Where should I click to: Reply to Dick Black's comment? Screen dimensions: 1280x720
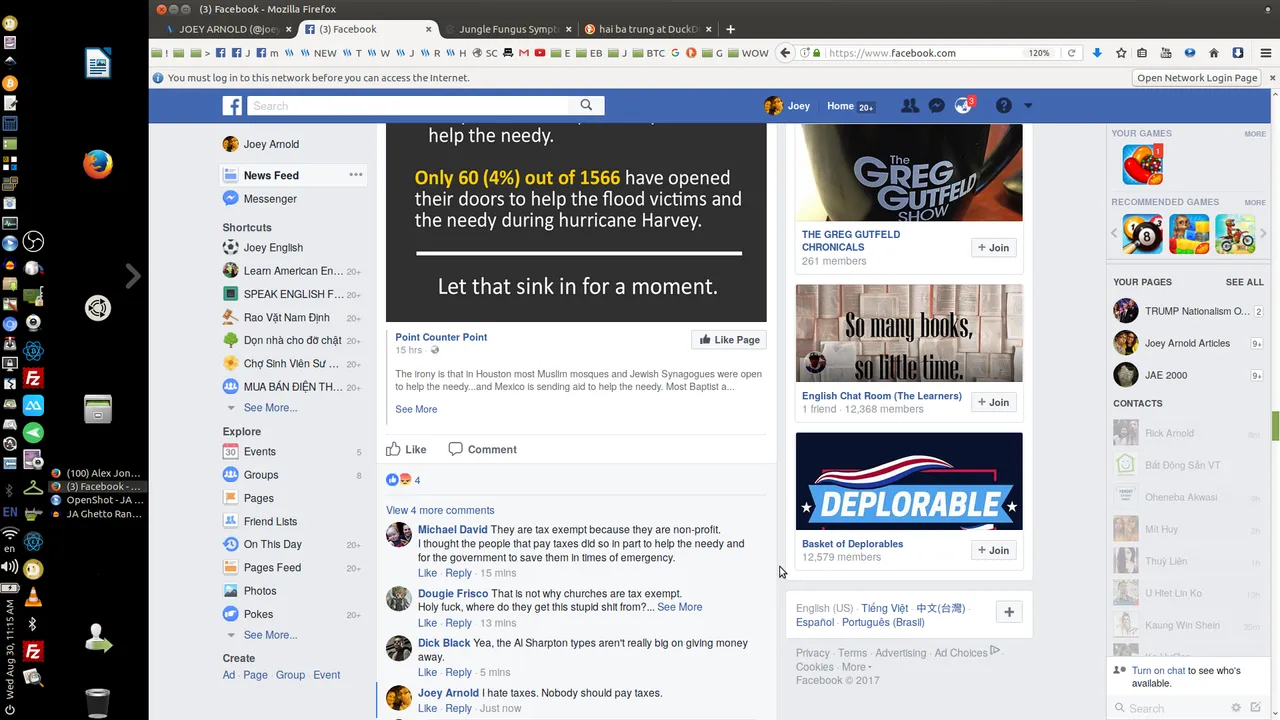tap(458, 672)
